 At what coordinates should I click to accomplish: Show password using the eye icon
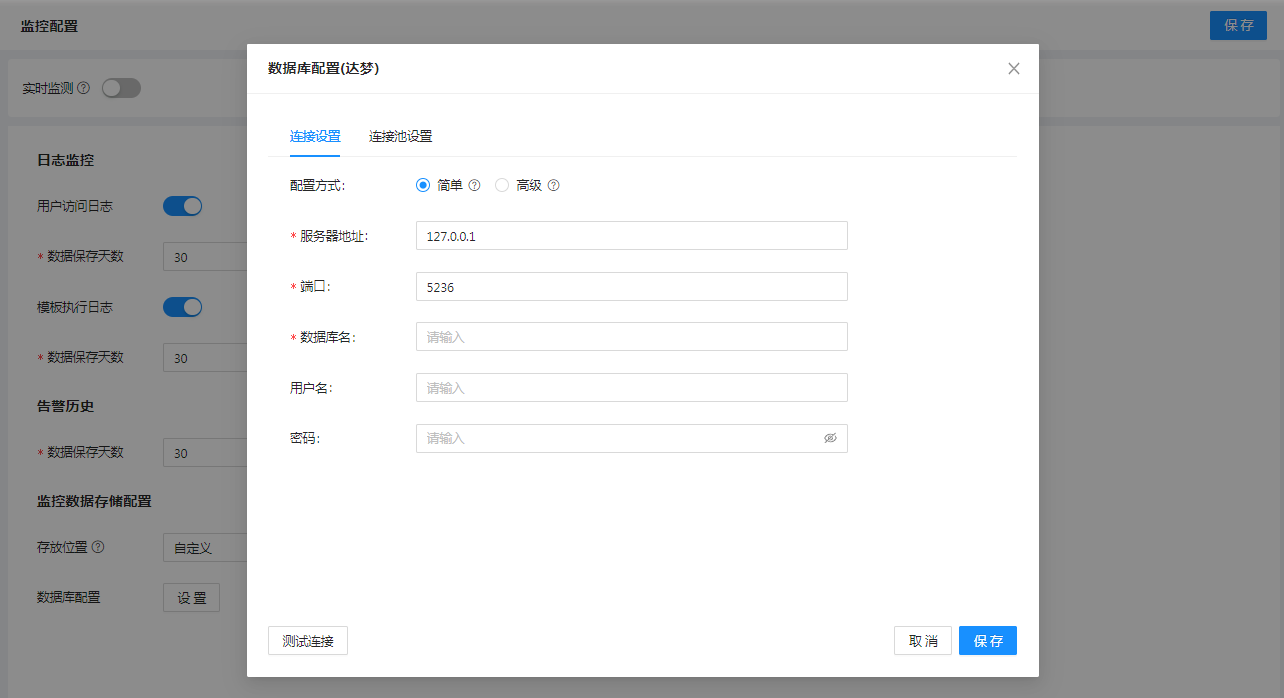(x=830, y=438)
